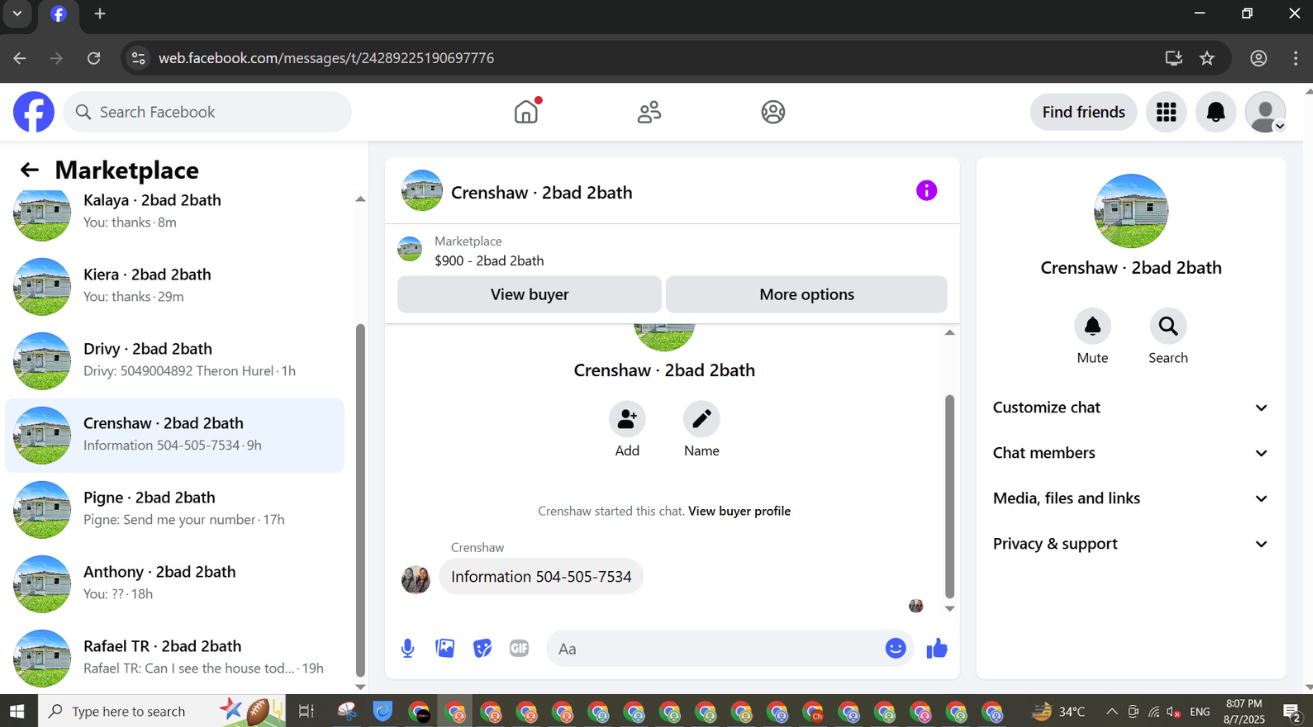Open the emoji picker in message box
This screenshot has height=727, width=1313.
point(896,648)
